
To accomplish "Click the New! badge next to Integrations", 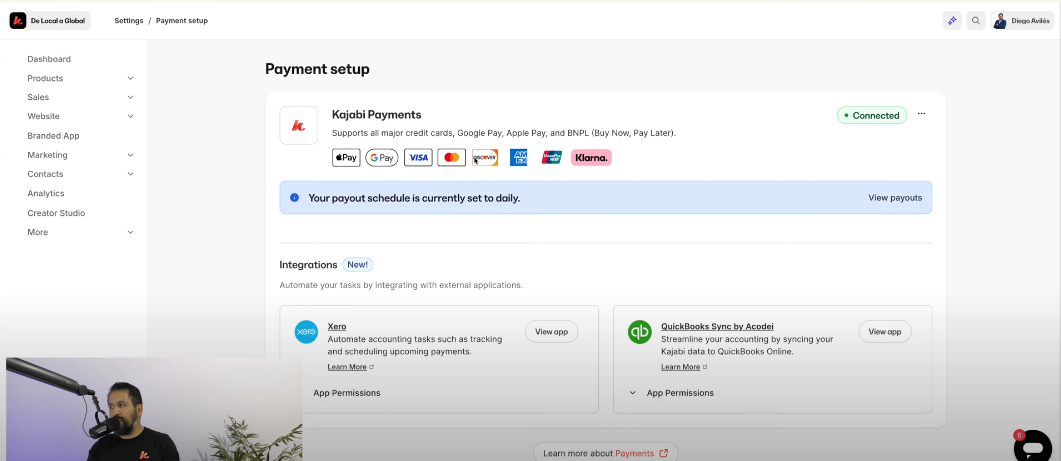I will [357, 265].
